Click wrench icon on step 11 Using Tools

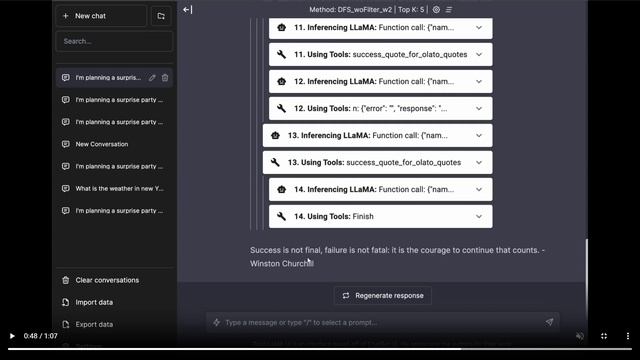[282, 55]
